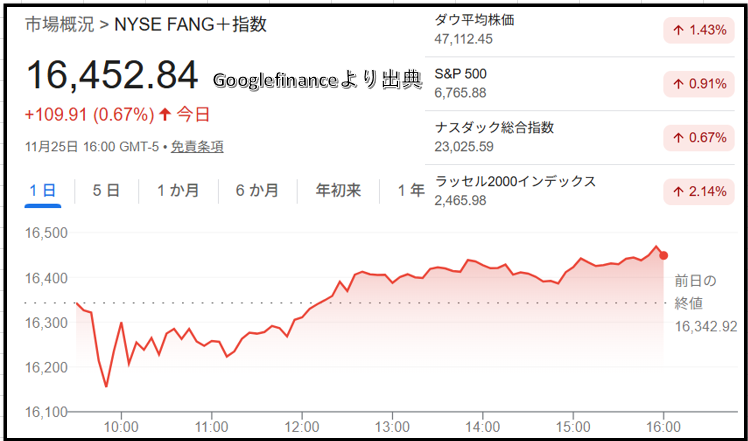This screenshot has width=748, height=441.
Task: Open the 免責条項 link
Action: (x=197, y=146)
